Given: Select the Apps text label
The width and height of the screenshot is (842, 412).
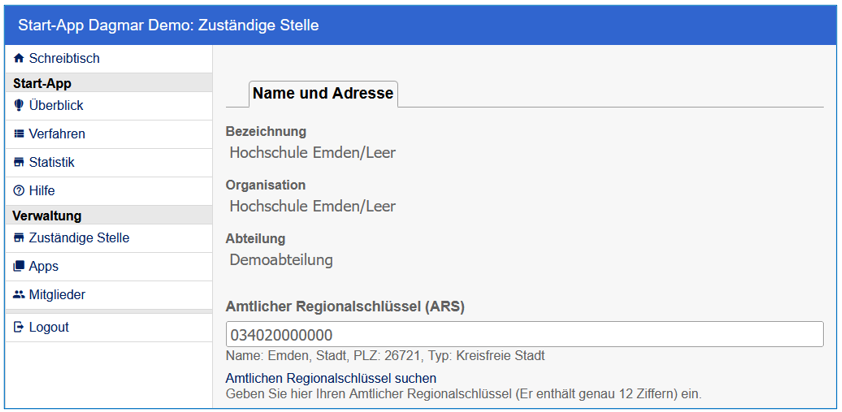Looking at the screenshot, I should tap(44, 266).
